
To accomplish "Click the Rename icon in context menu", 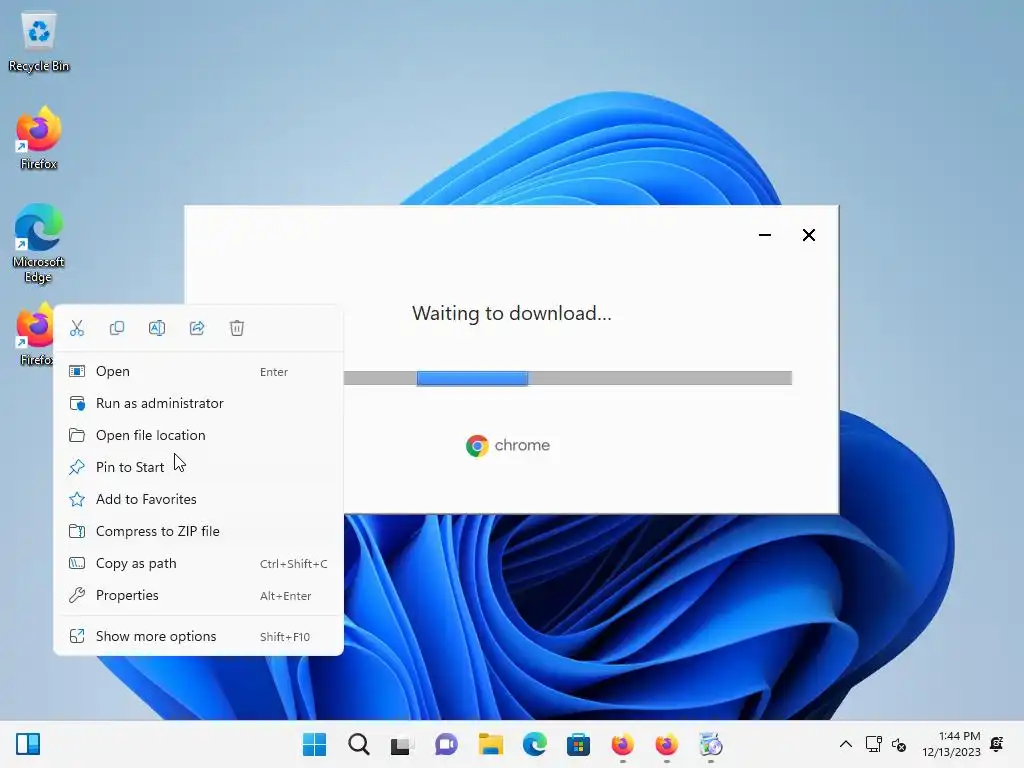I will click(x=157, y=328).
